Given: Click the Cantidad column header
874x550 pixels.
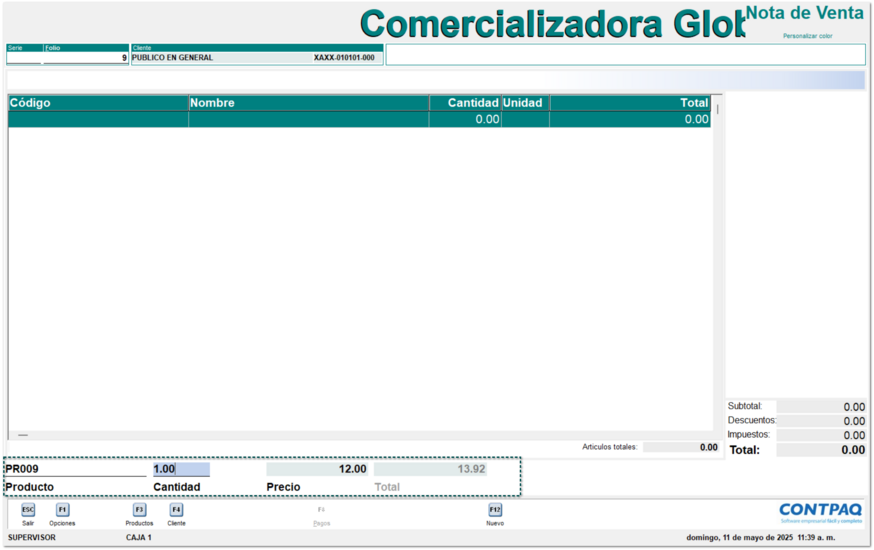Looking at the screenshot, I should (x=464, y=103).
